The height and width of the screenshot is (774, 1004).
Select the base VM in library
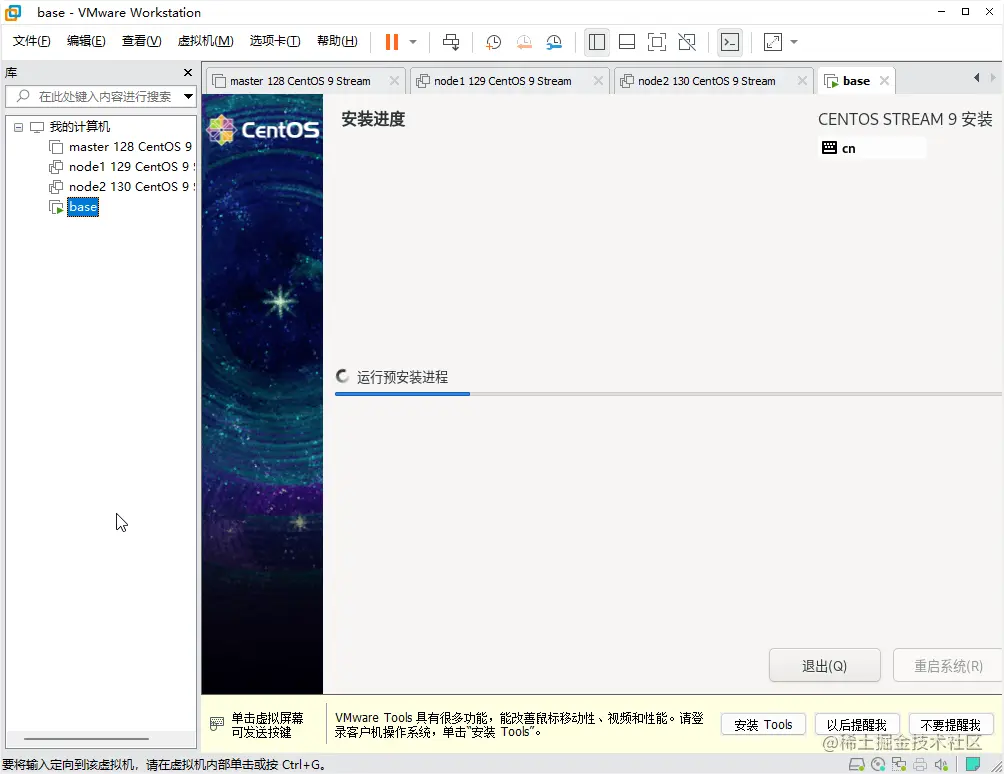pos(83,207)
